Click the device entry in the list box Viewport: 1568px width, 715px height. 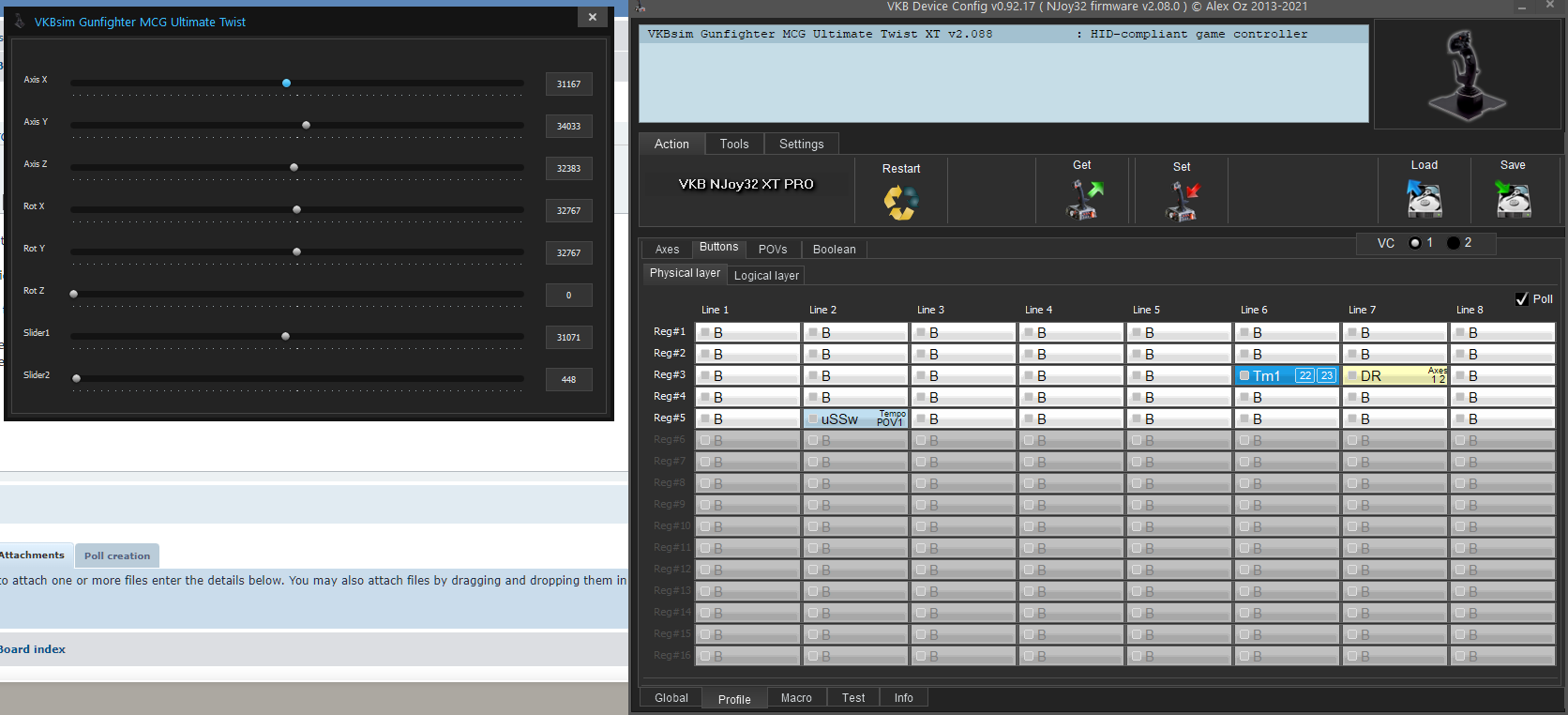point(1003,34)
